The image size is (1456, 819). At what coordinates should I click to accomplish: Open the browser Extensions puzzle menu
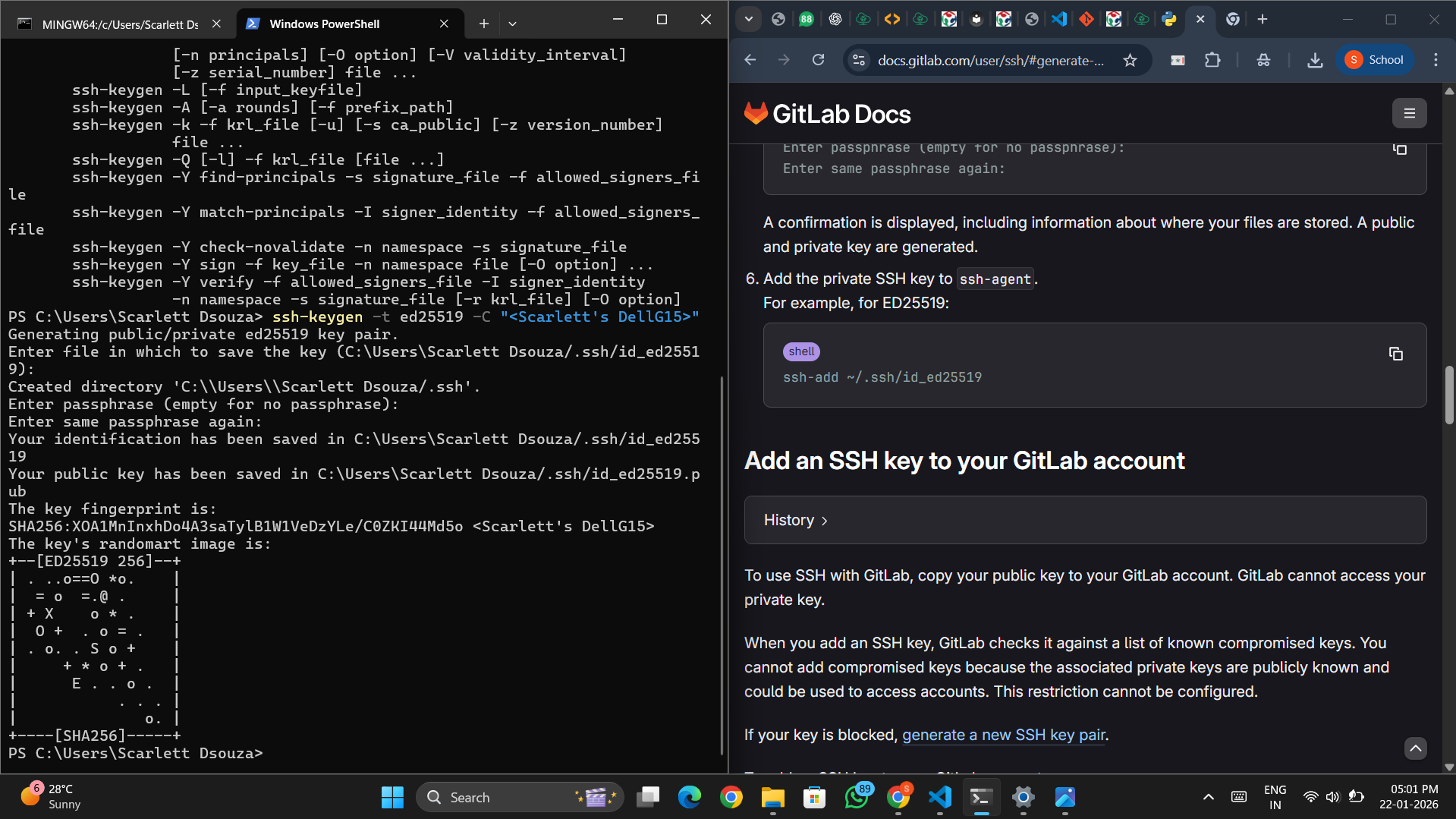click(x=1212, y=60)
